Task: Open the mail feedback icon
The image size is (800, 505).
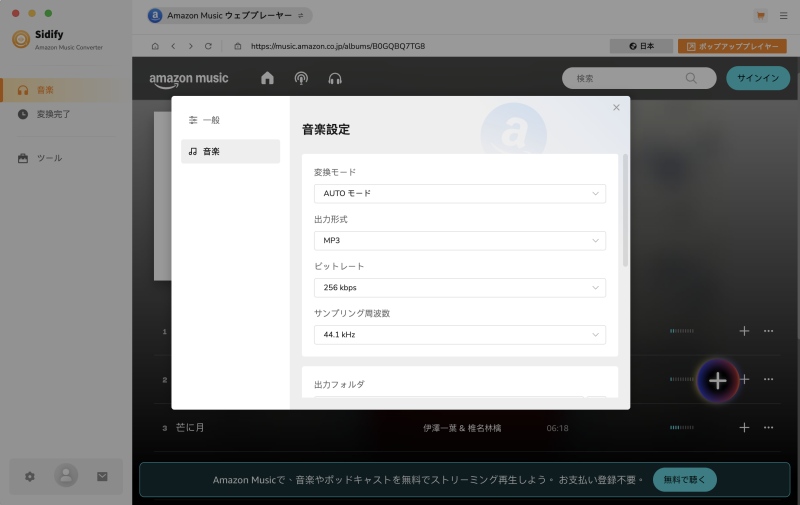Action: 102,476
